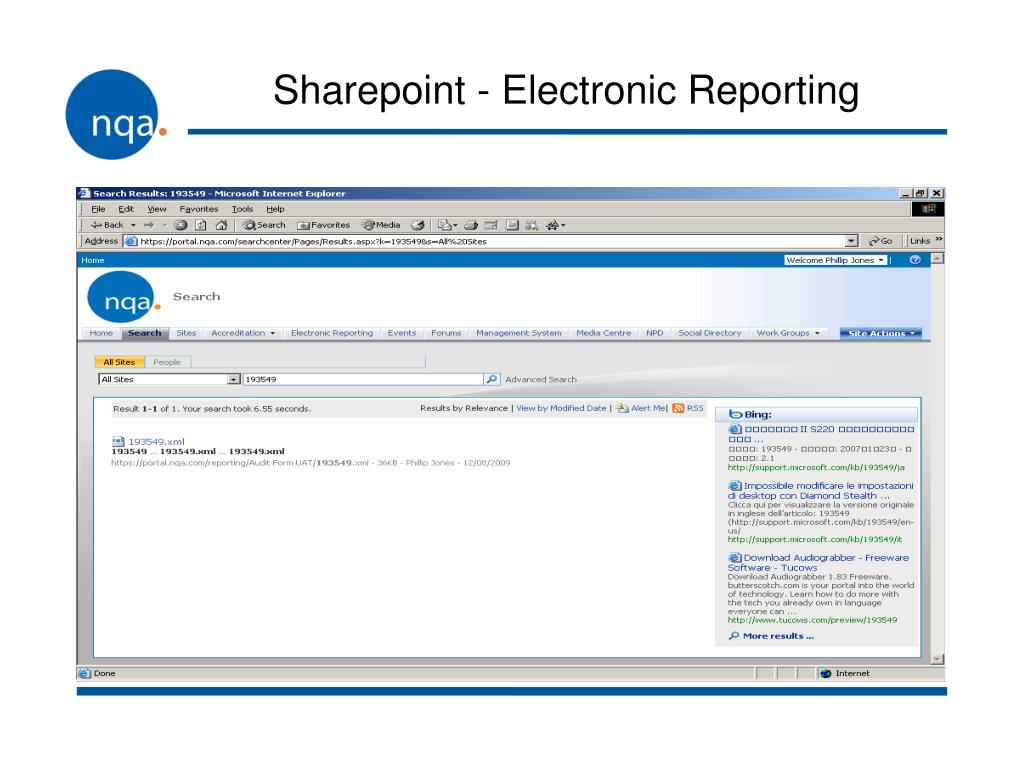Open the IE Search toolbar button
The height and width of the screenshot is (768, 1024).
[x=264, y=225]
